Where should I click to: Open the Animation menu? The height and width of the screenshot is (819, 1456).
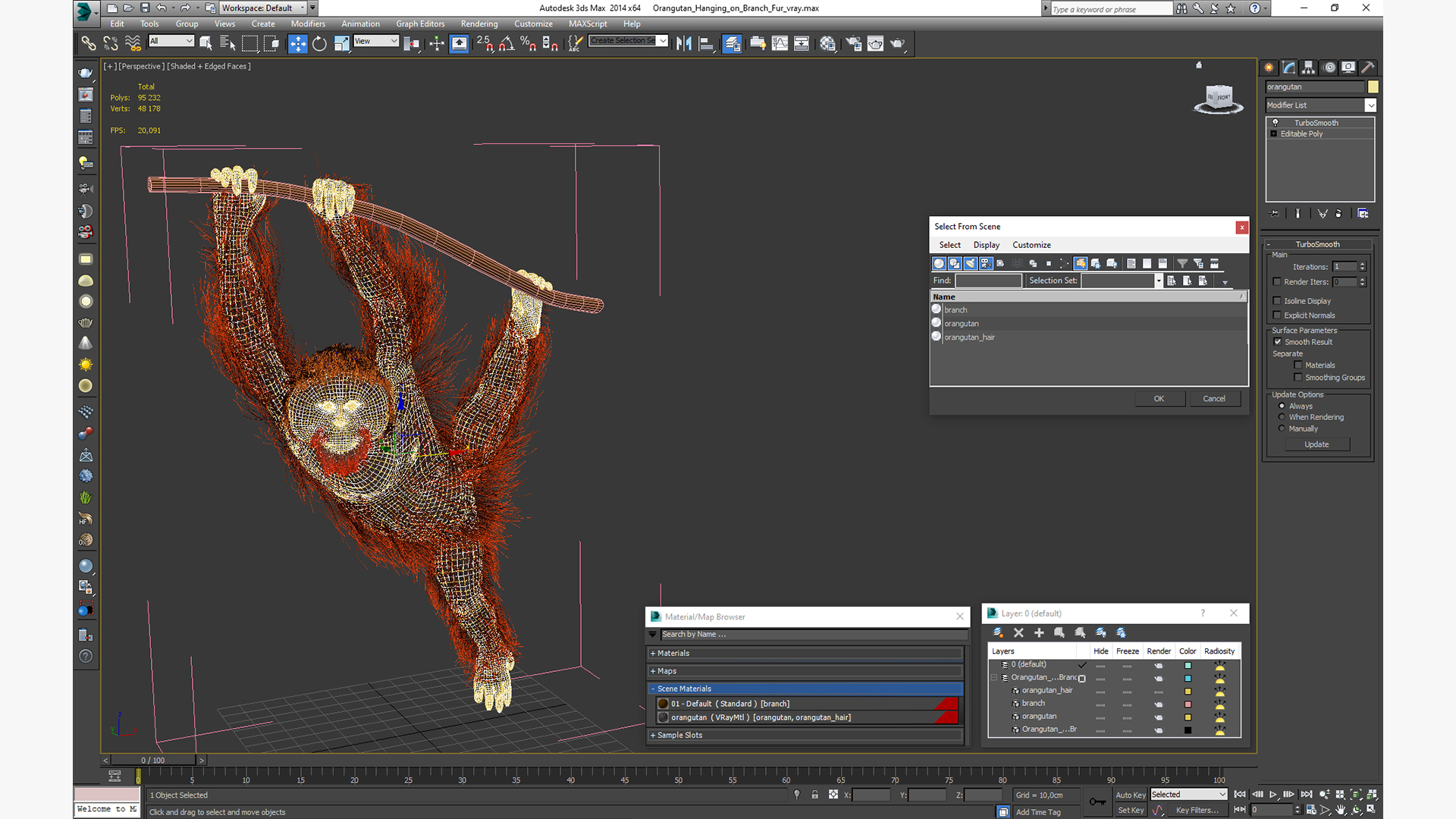pos(360,24)
